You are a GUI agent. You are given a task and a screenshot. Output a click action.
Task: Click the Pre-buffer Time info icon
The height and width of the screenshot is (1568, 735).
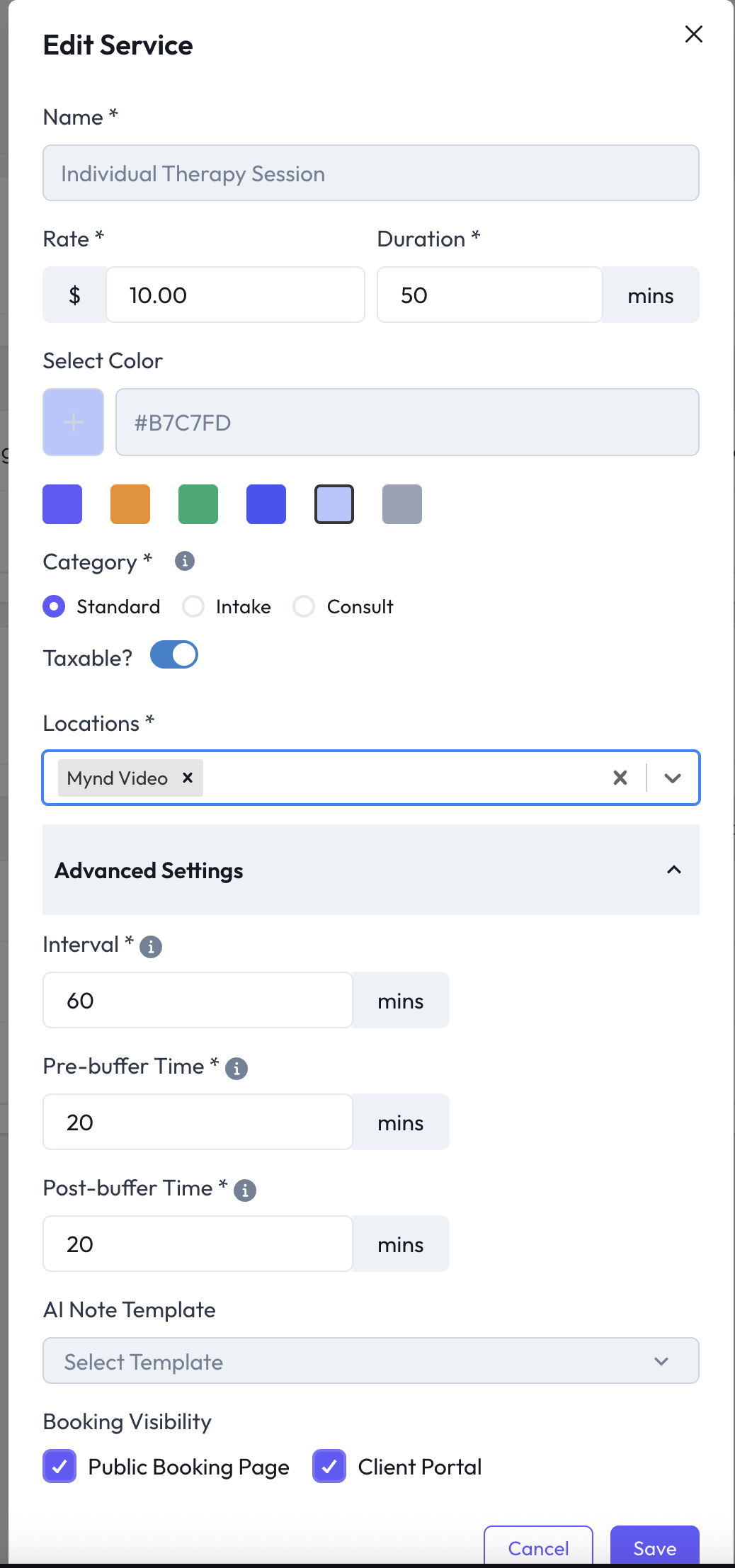click(237, 1069)
